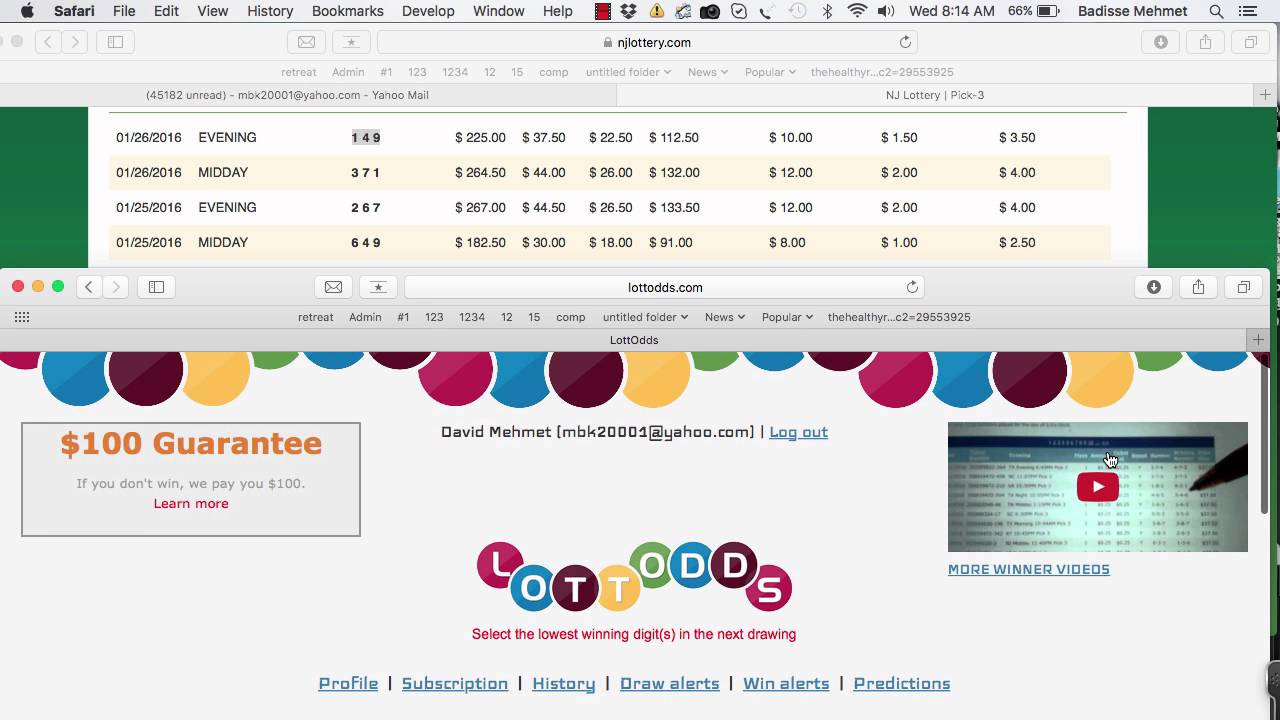Viewport: 1280px width, 720px height.
Task: Open the Profile link
Action: [x=348, y=683]
